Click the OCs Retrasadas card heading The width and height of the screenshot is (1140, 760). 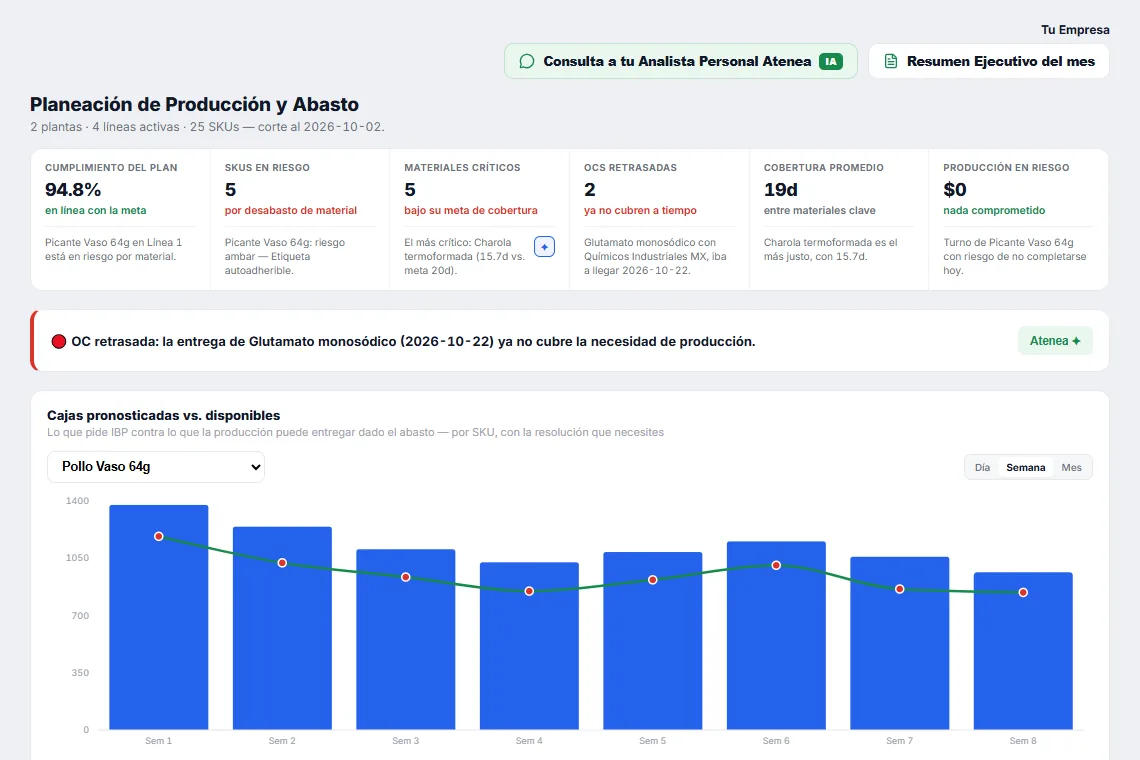[x=630, y=167]
